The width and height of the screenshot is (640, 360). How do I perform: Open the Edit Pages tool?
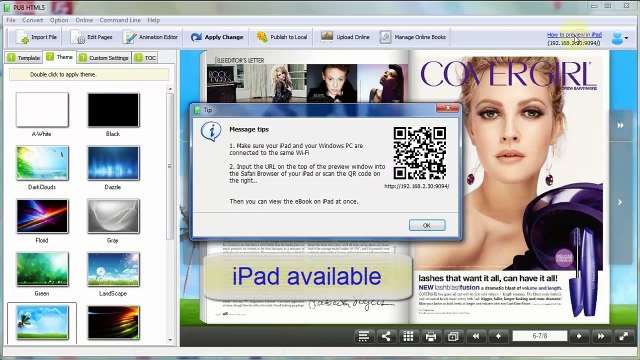click(x=91, y=37)
